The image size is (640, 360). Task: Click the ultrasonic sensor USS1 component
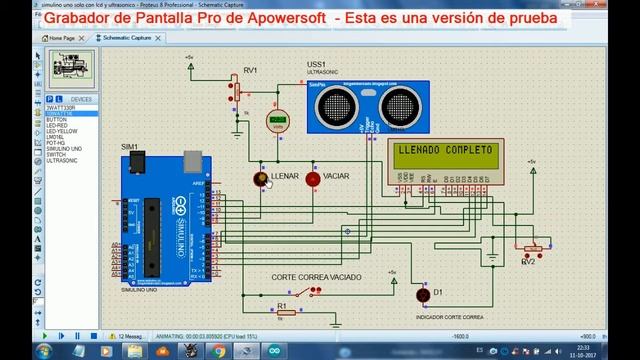(368, 107)
